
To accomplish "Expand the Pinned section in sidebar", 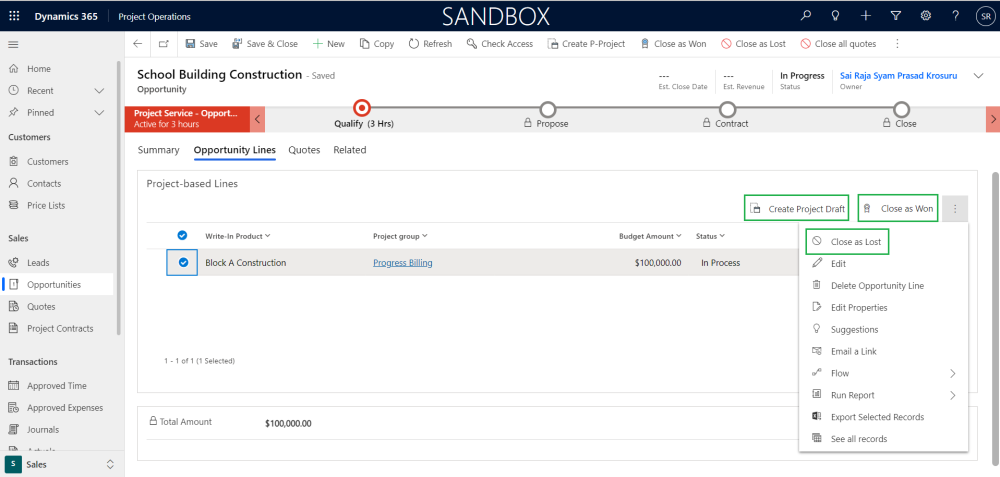I will tap(99, 112).
